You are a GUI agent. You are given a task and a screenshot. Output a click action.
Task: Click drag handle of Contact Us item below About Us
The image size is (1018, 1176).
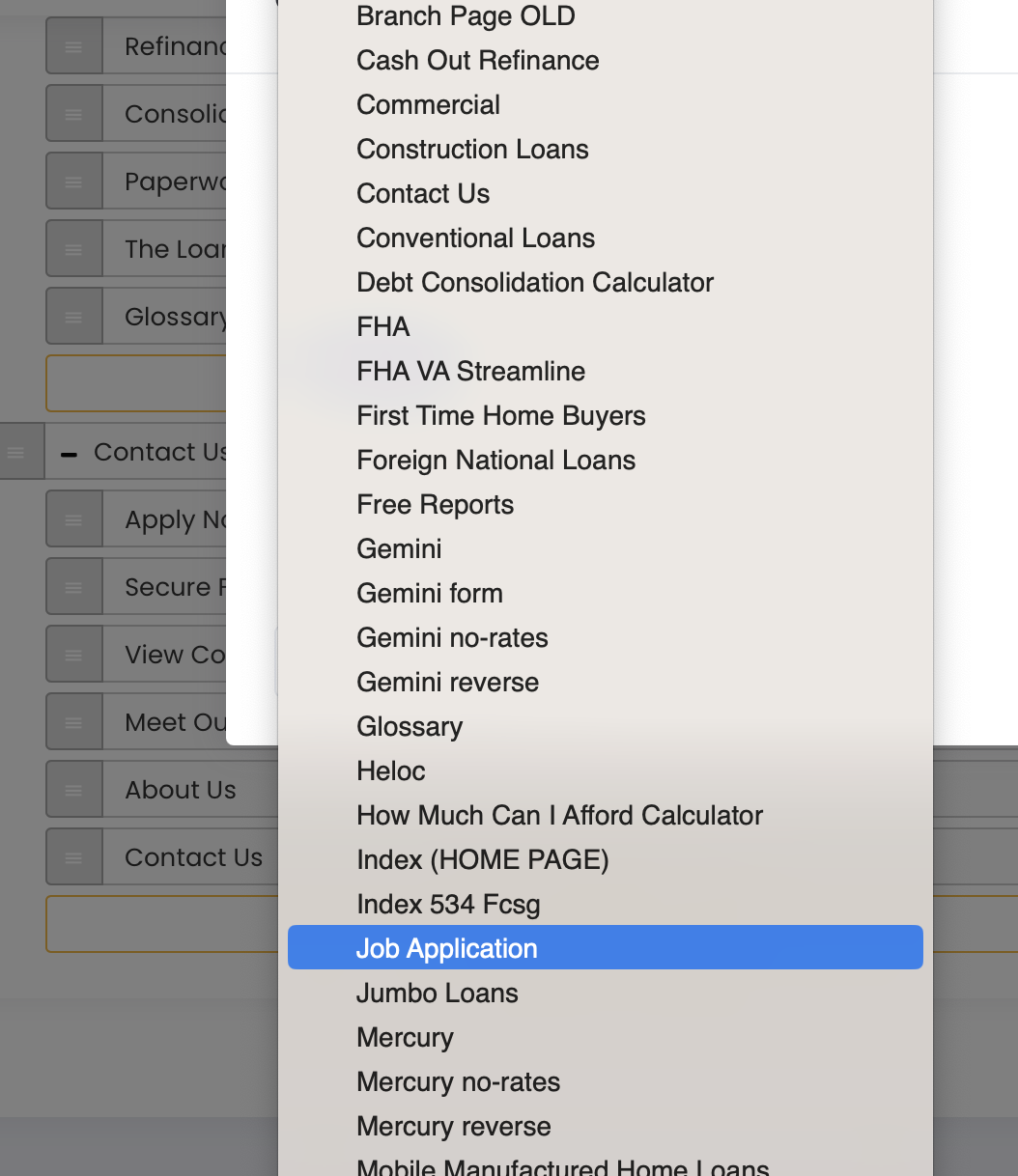(73, 857)
